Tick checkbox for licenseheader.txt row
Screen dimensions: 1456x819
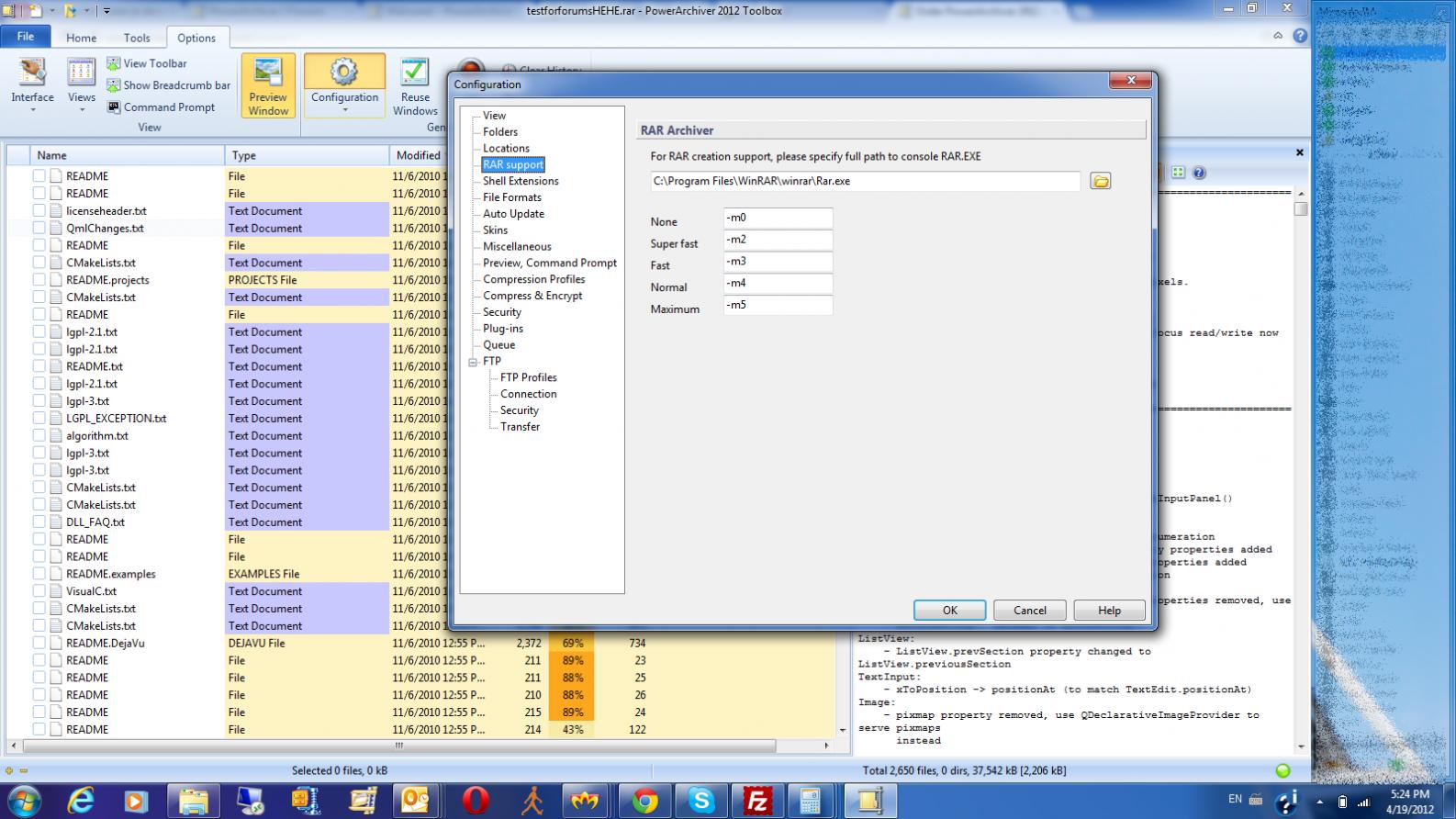39,210
